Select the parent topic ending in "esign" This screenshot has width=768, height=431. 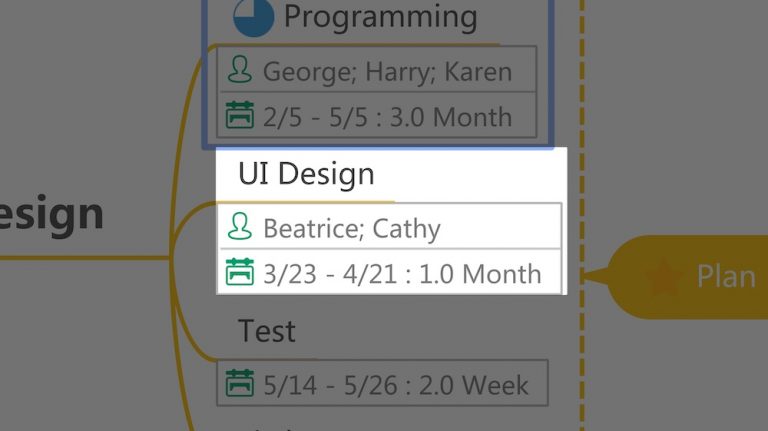pyautogui.click(x=51, y=214)
